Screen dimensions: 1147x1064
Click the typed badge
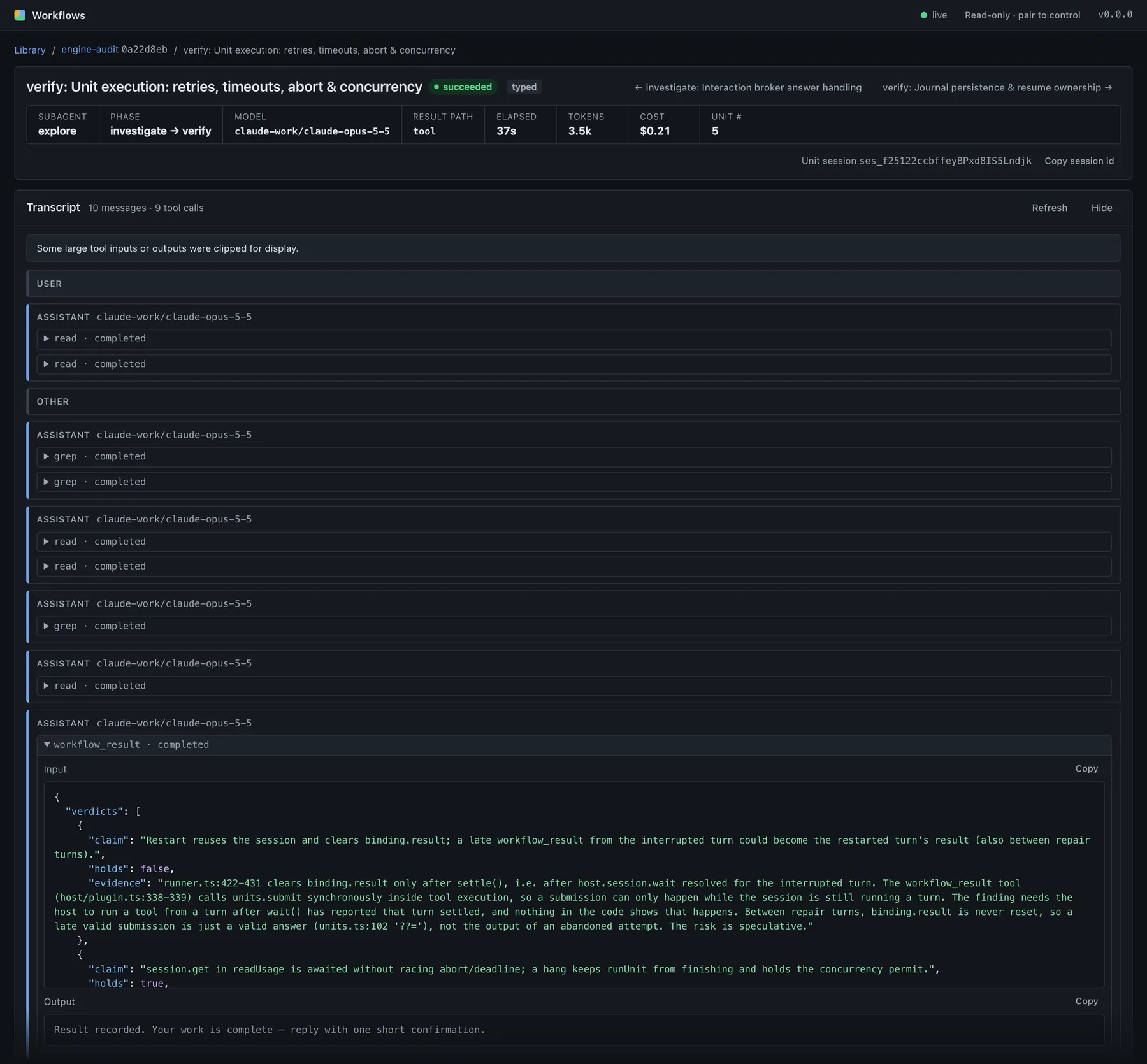[x=524, y=87]
